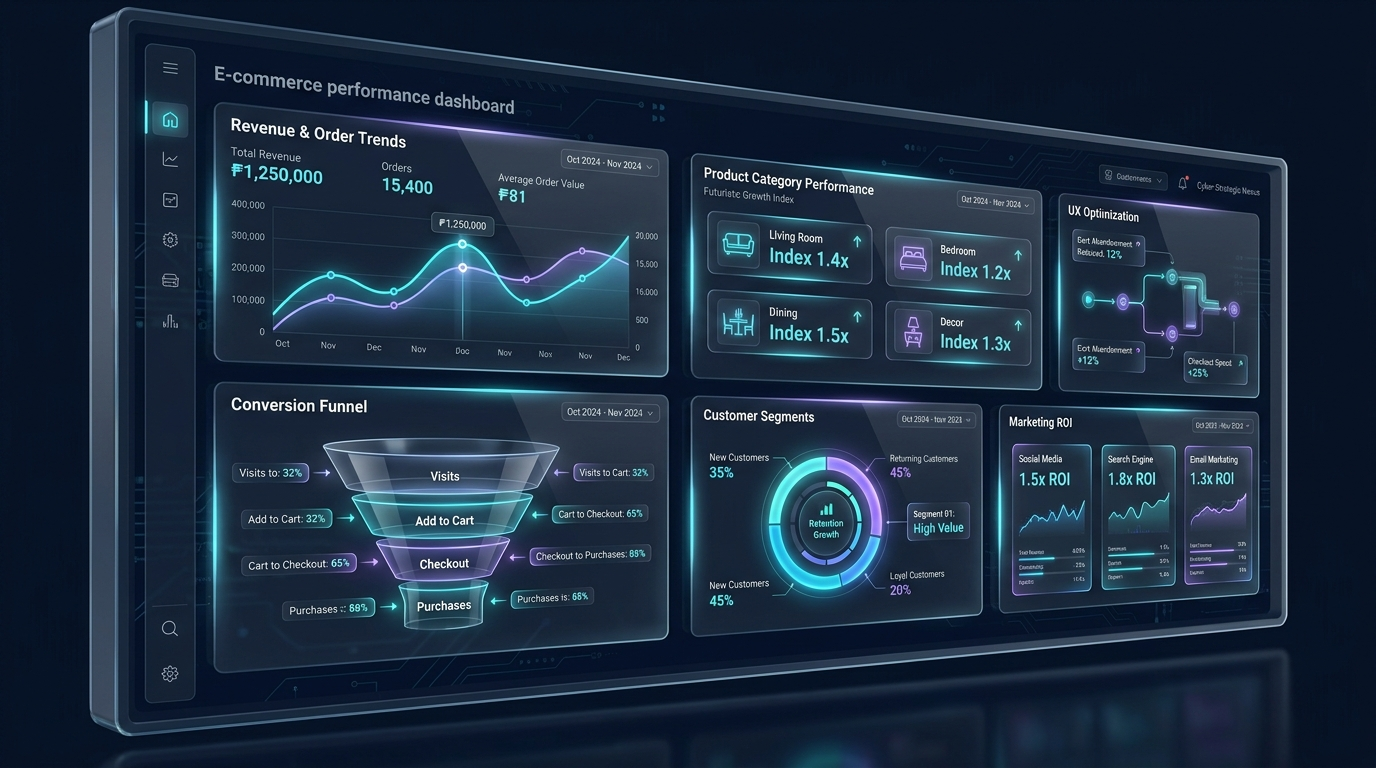Click the Dining Index 1.5x value

point(808,334)
